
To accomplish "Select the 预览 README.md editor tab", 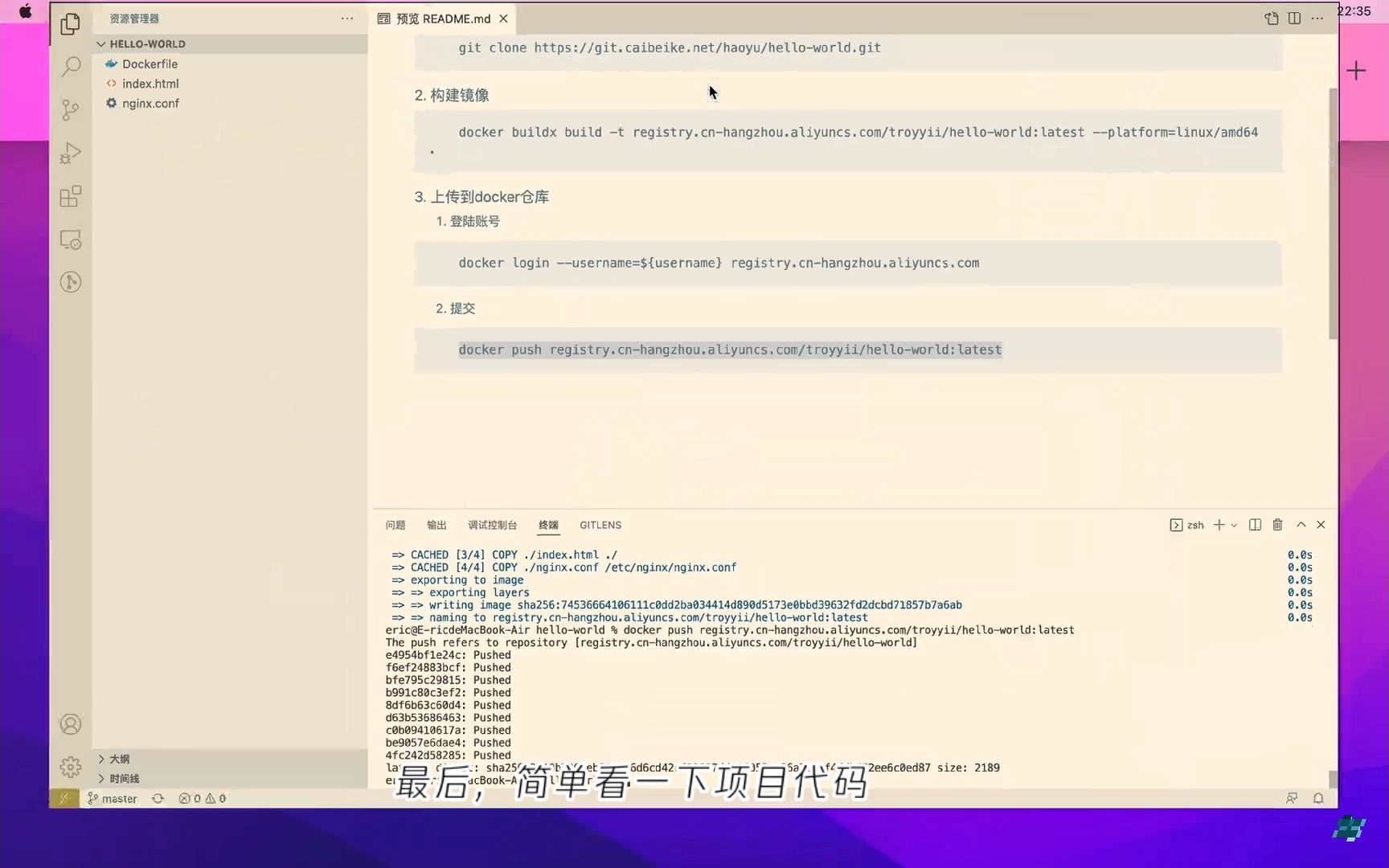I will click(444, 18).
